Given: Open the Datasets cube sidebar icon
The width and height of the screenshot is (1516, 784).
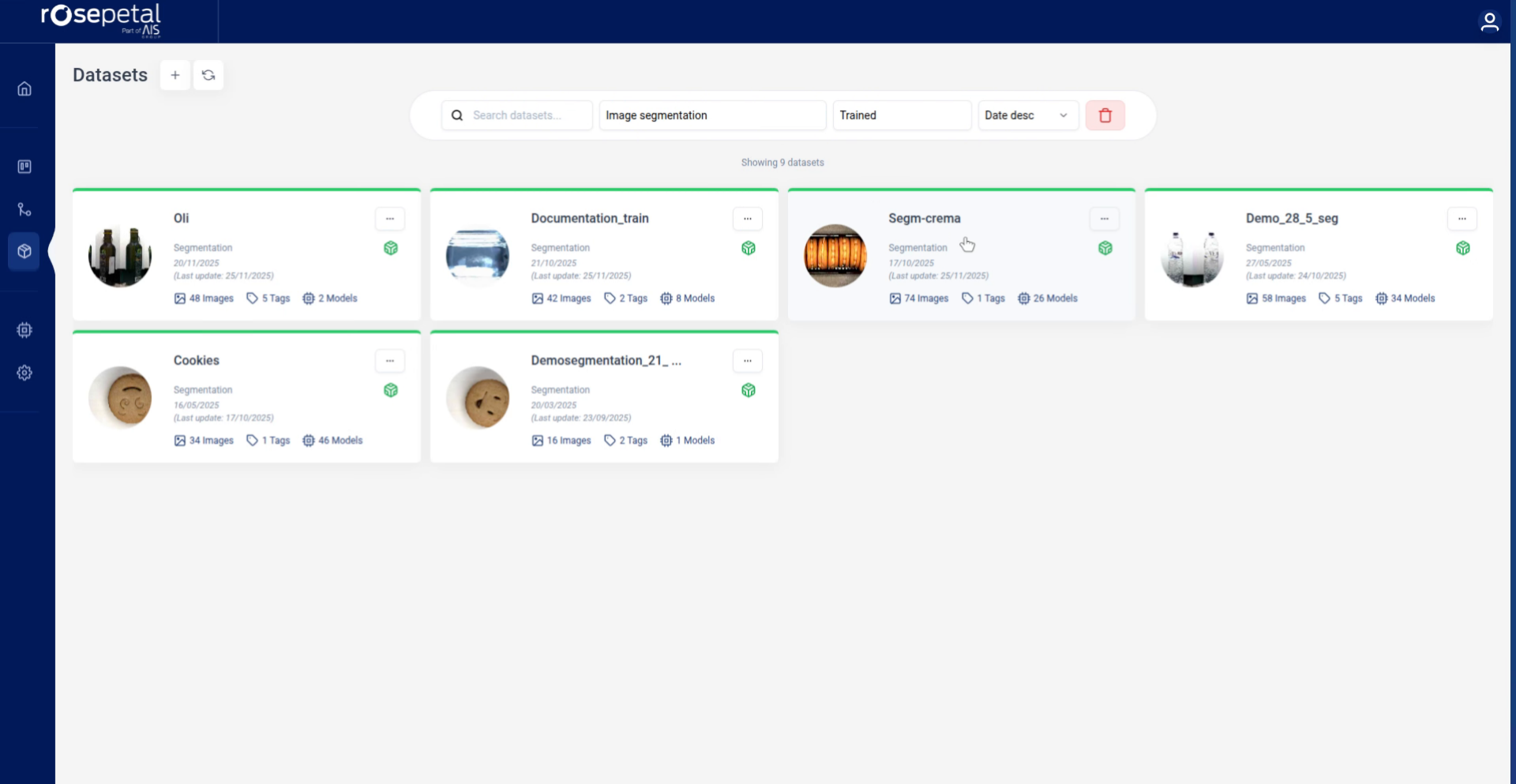Looking at the screenshot, I should point(24,251).
